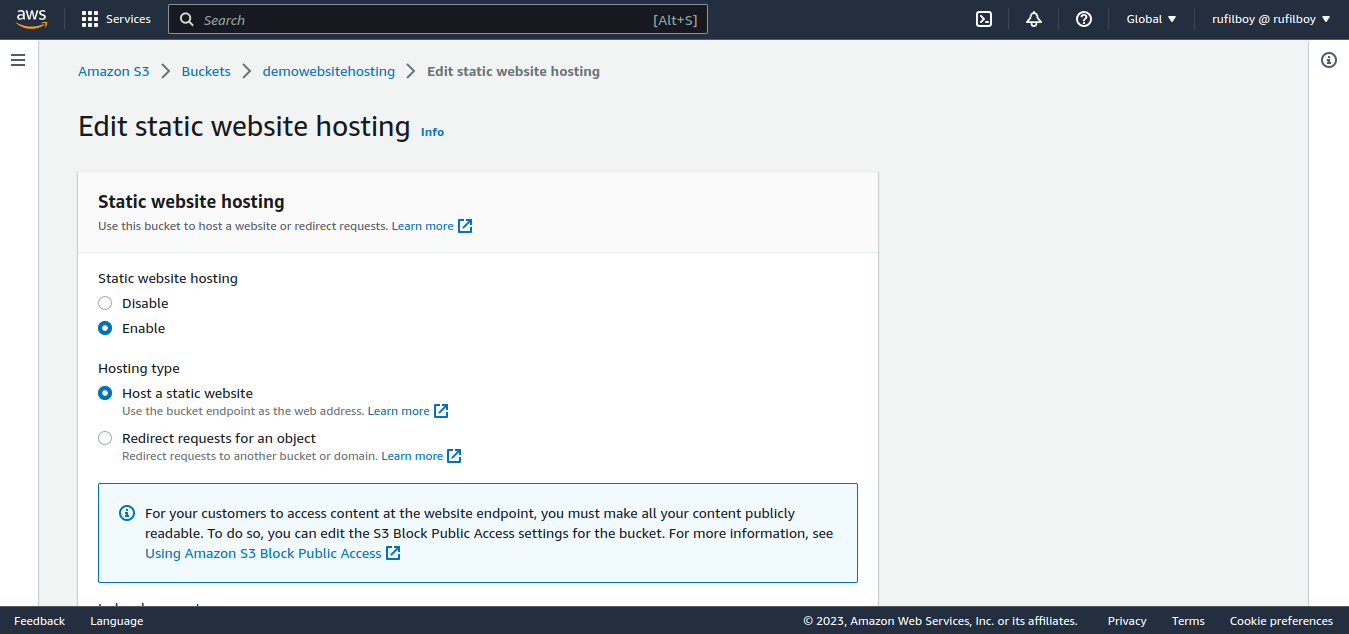Choose Host a static website option

coord(105,393)
